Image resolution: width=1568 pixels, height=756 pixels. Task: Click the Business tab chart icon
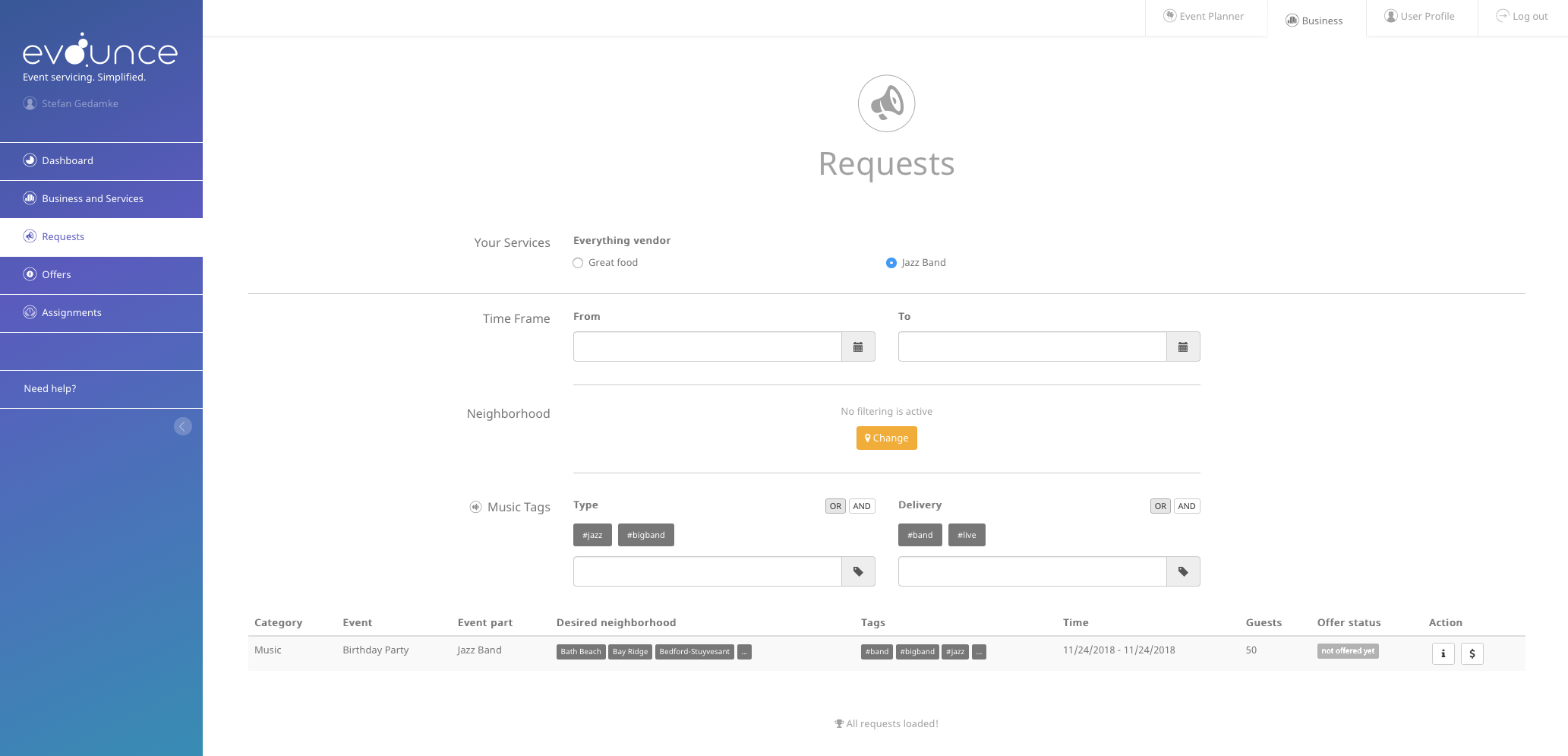pos(1292,21)
